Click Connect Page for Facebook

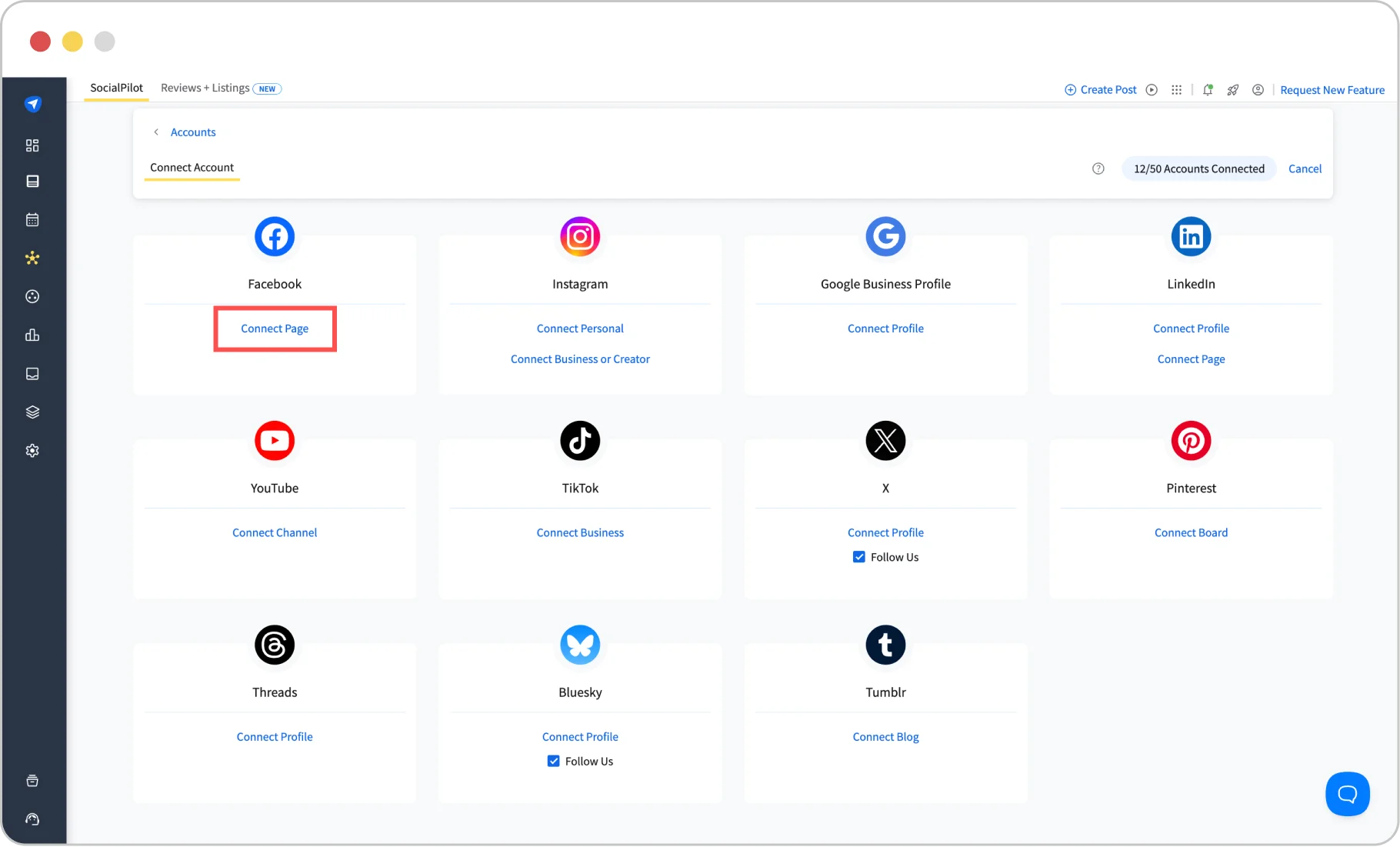tap(274, 328)
